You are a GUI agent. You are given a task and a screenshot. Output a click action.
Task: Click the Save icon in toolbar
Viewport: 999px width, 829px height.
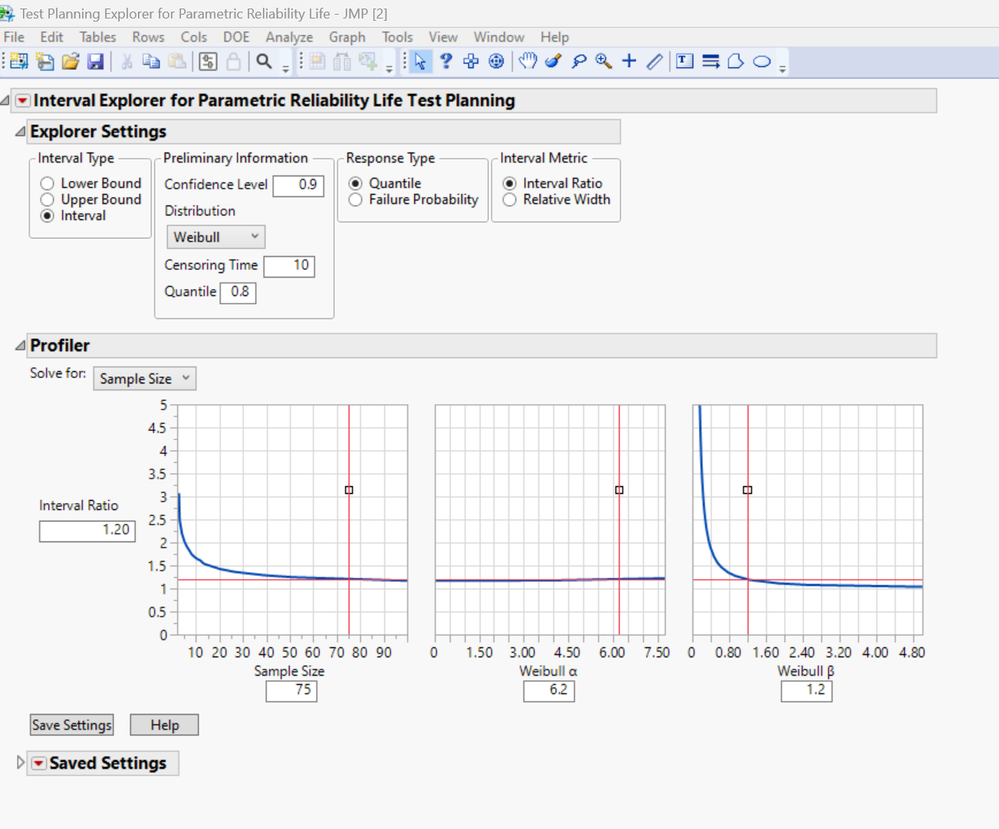(x=96, y=62)
